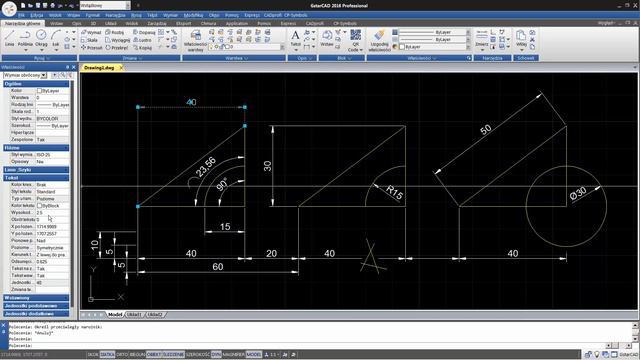Expand the Jednostki podstawowe section
Viewport: 640px width, 360px height.
tap(36, 306)
